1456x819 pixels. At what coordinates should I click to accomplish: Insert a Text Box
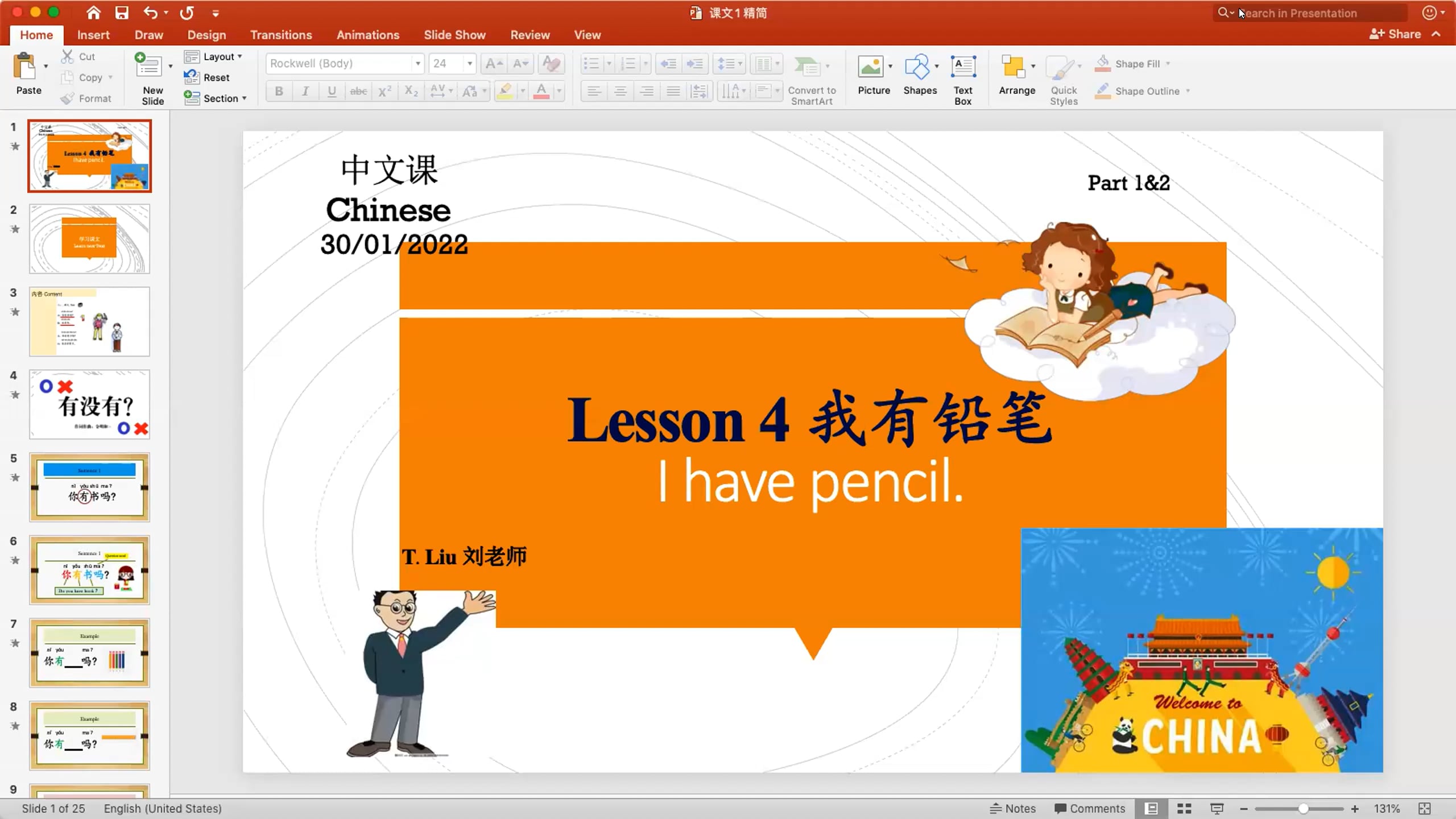point(963,80)
